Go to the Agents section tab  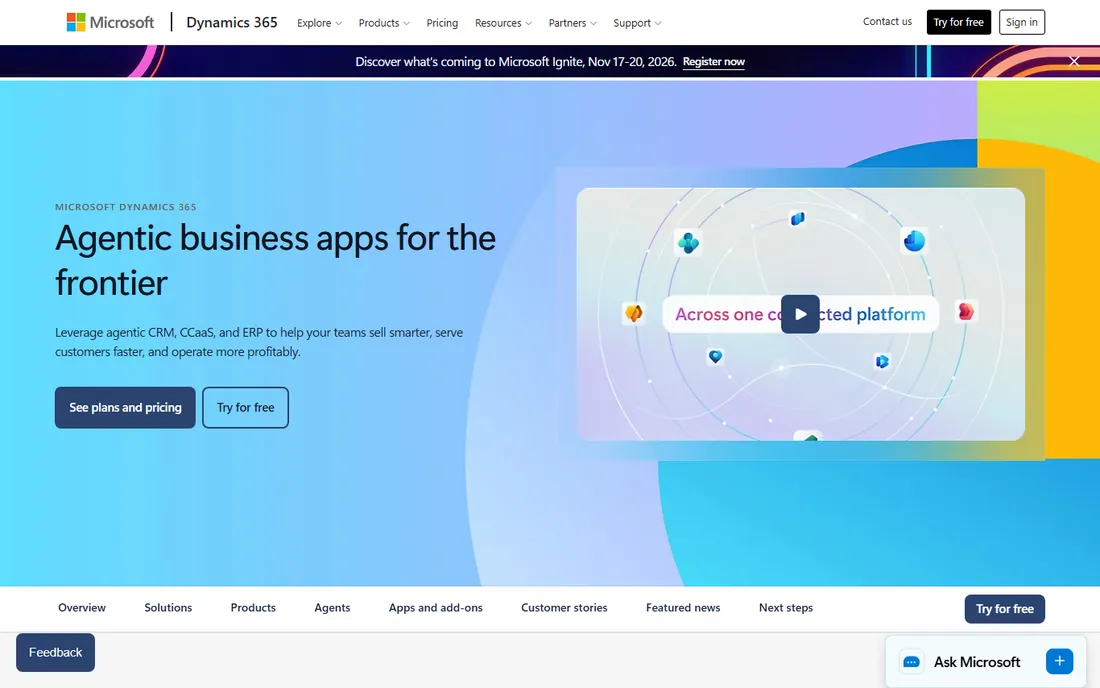coord(332,608)
